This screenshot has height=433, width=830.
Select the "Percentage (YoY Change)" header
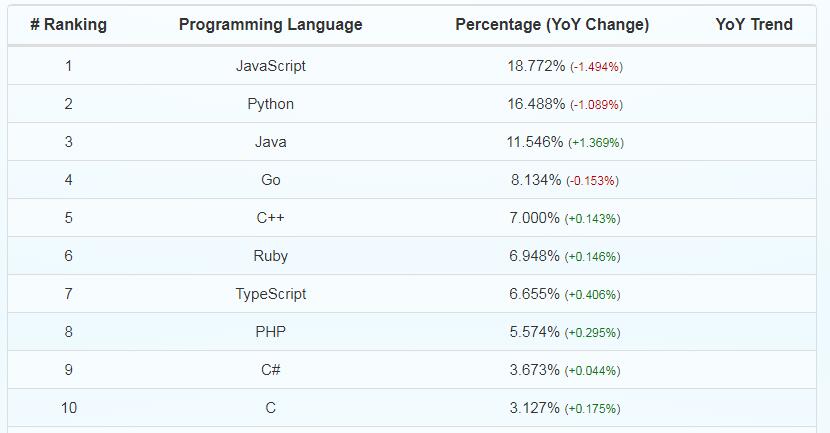(x=552, y=24)
